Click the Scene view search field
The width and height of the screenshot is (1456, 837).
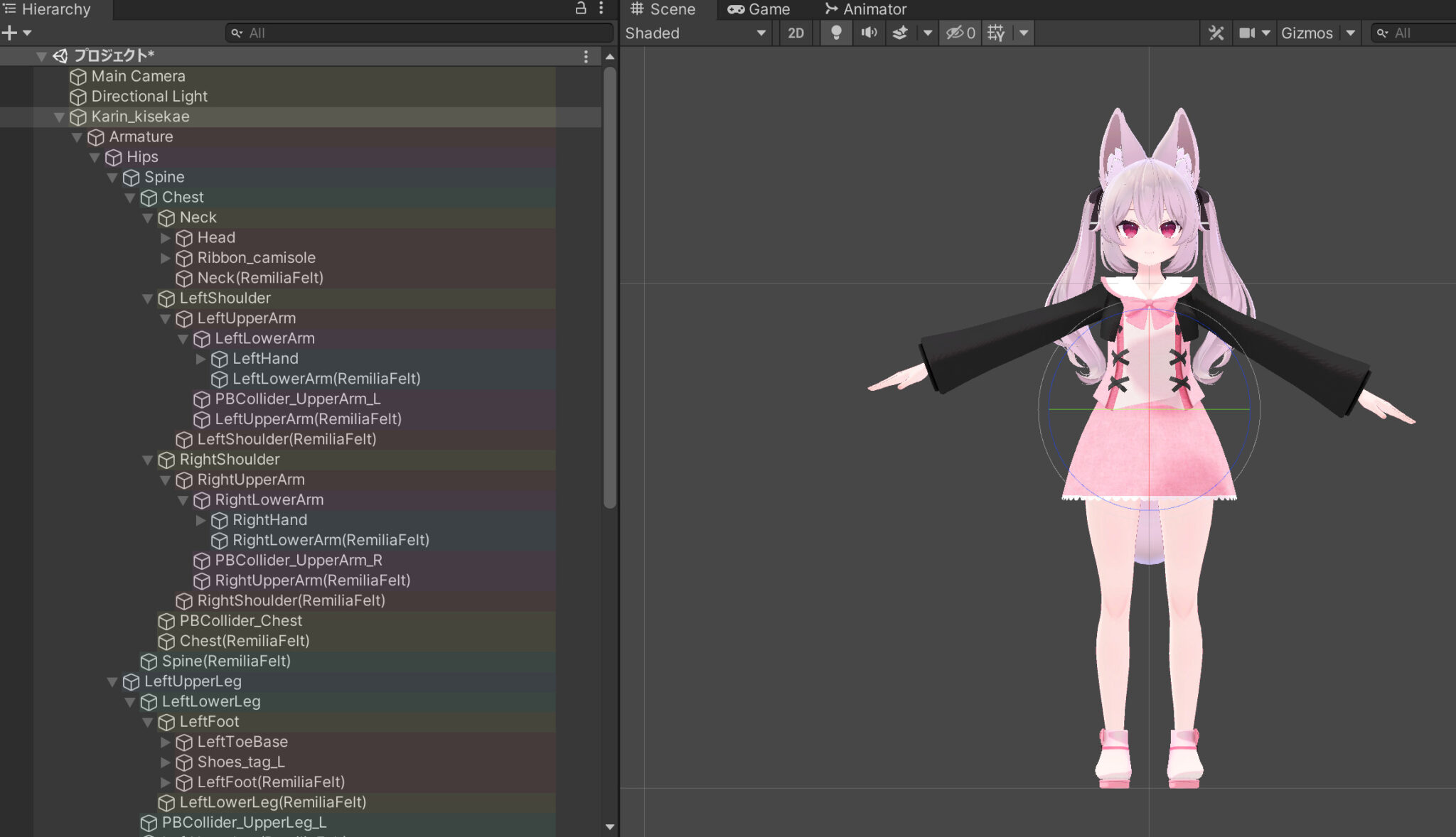pos(1415,33)
